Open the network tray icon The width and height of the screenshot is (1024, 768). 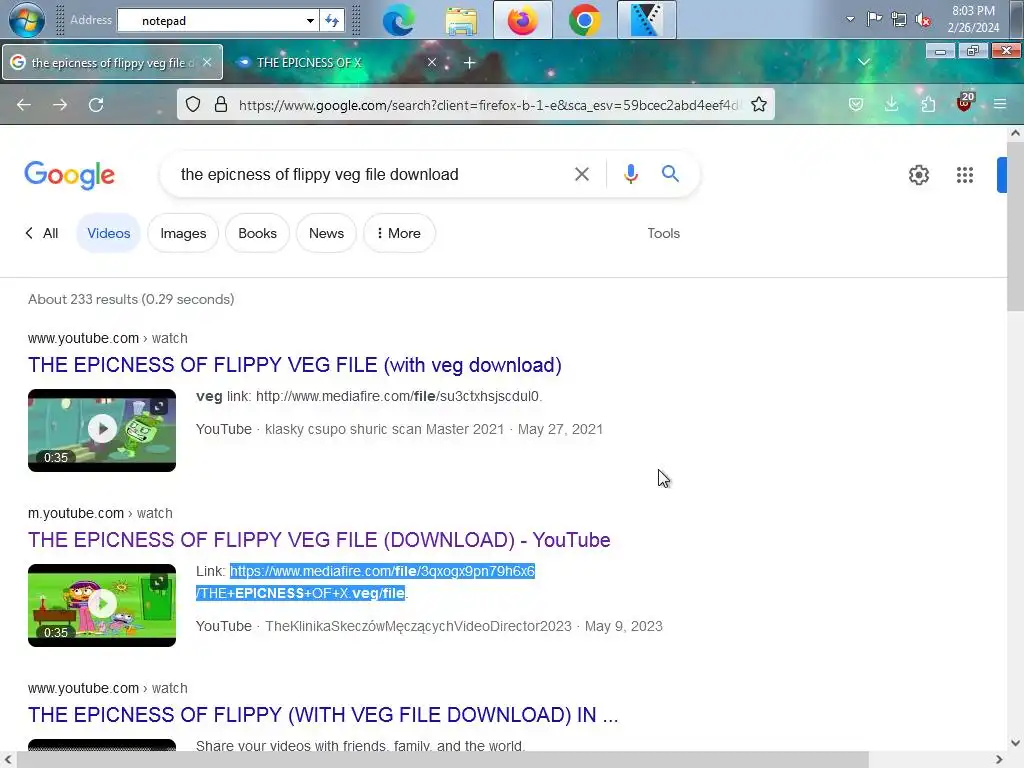point(899,20)
